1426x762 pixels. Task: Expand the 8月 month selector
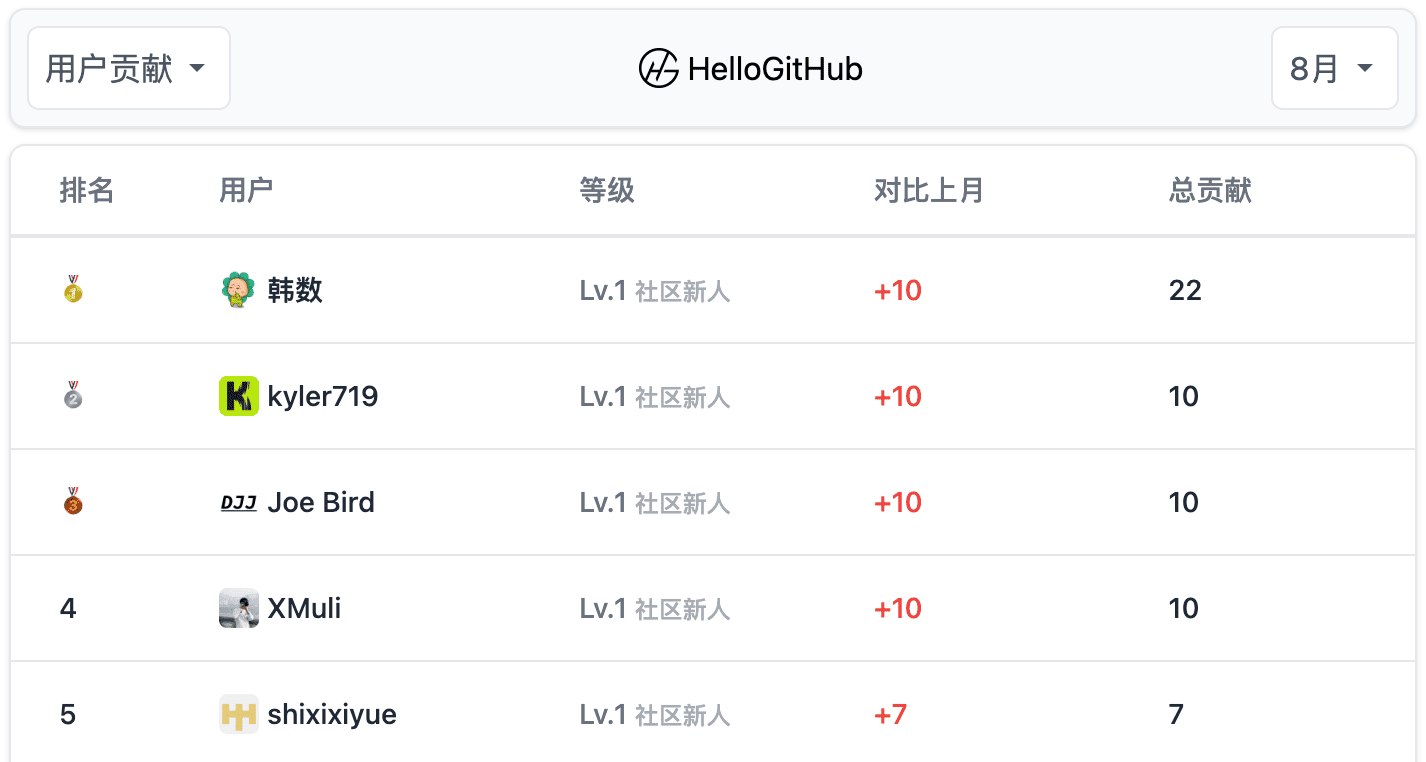pos(1333,69)
